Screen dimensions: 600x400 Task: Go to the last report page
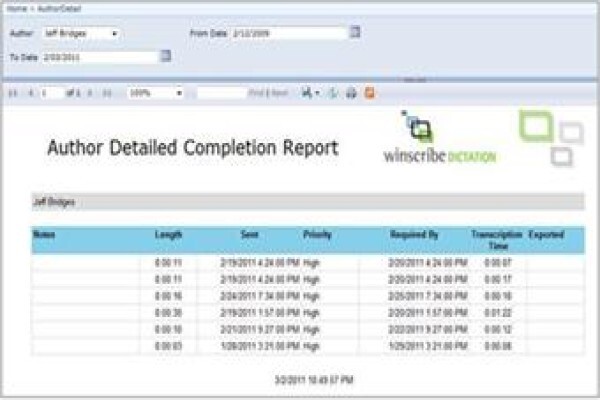point(107,93)
